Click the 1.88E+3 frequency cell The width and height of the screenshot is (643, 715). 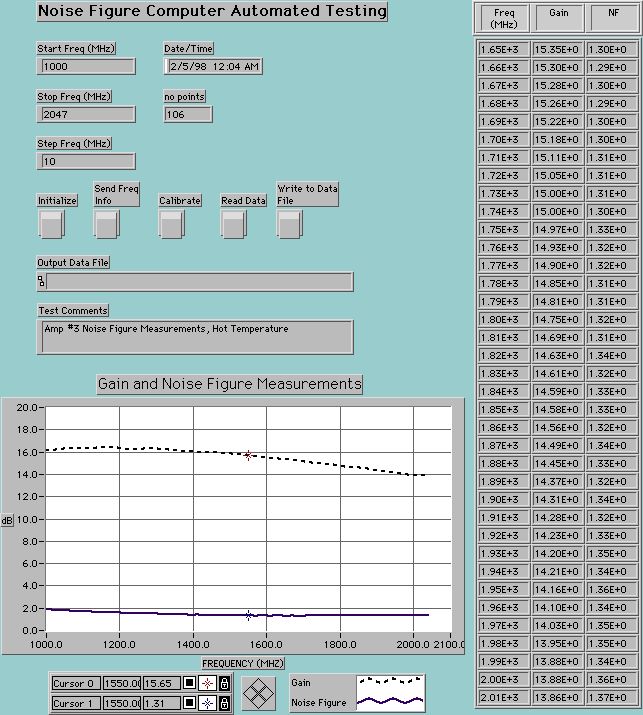503,464
